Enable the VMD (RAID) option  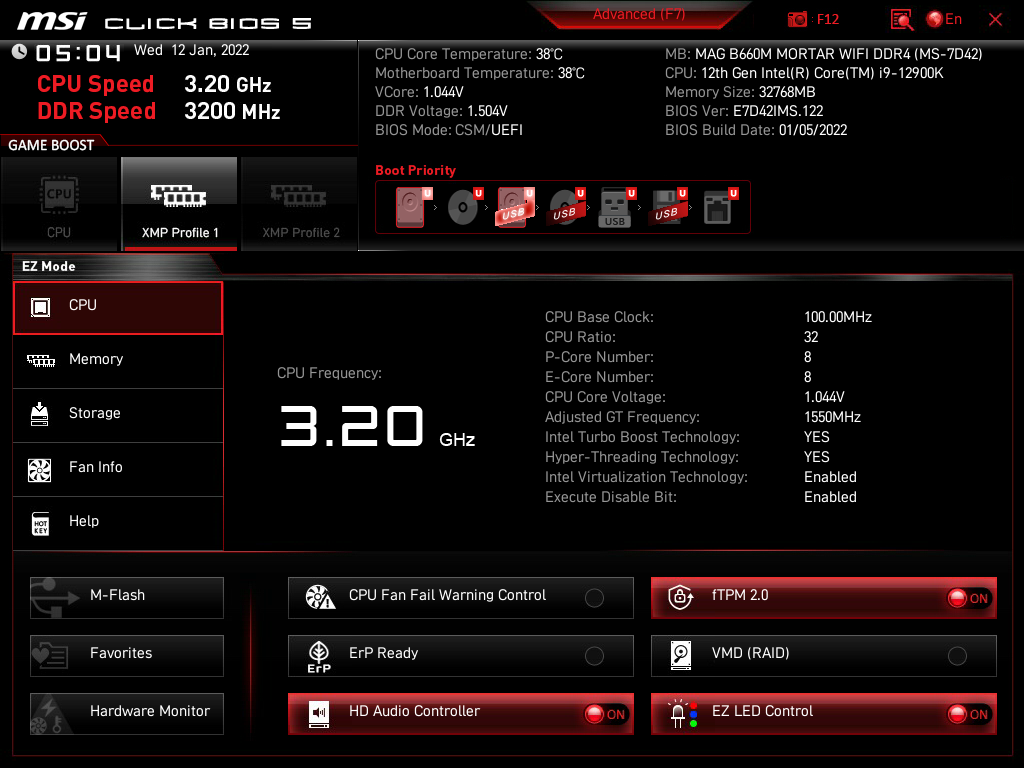point(957,656)
